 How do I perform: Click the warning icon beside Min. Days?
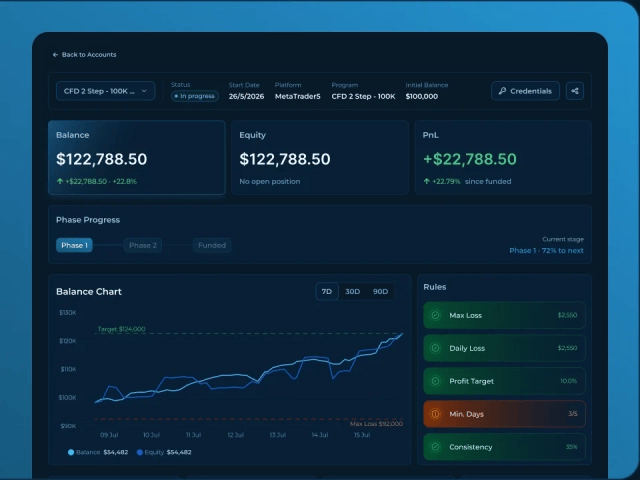436,414
